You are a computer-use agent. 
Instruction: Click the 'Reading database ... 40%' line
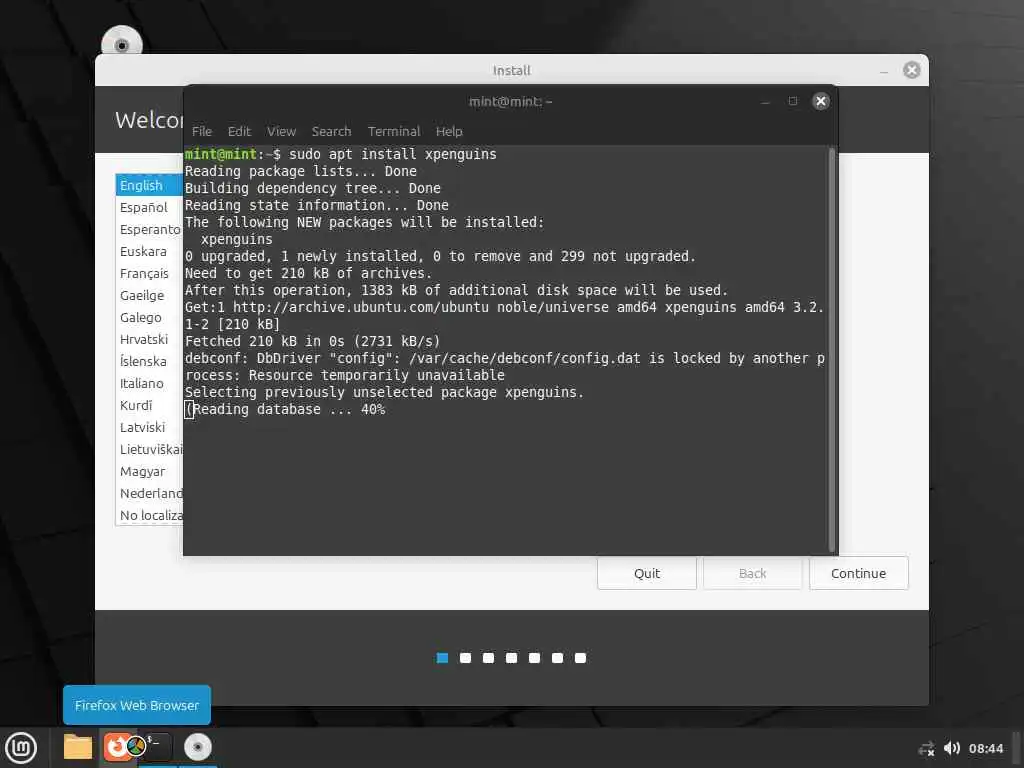coord(285,409)
